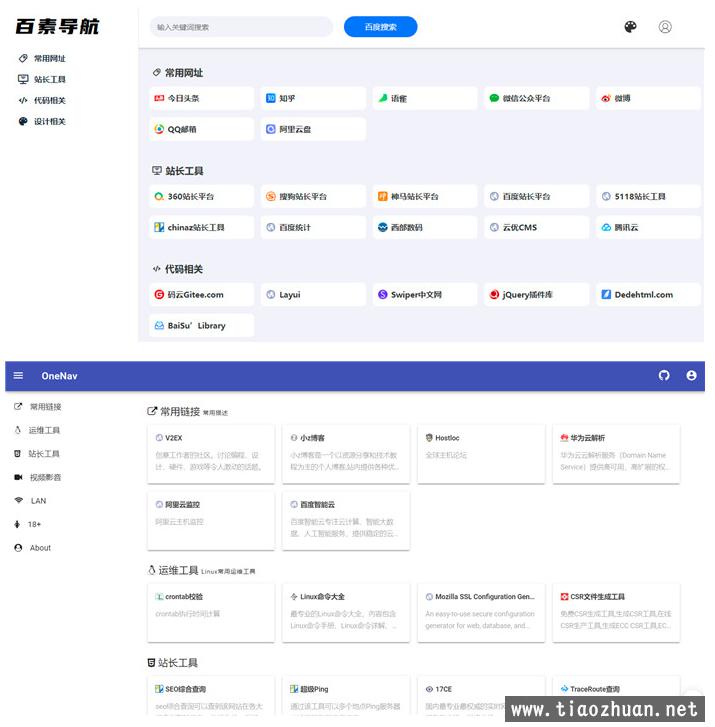
Task: Open the theme palette icon in top header
Action: coord(630,27)
